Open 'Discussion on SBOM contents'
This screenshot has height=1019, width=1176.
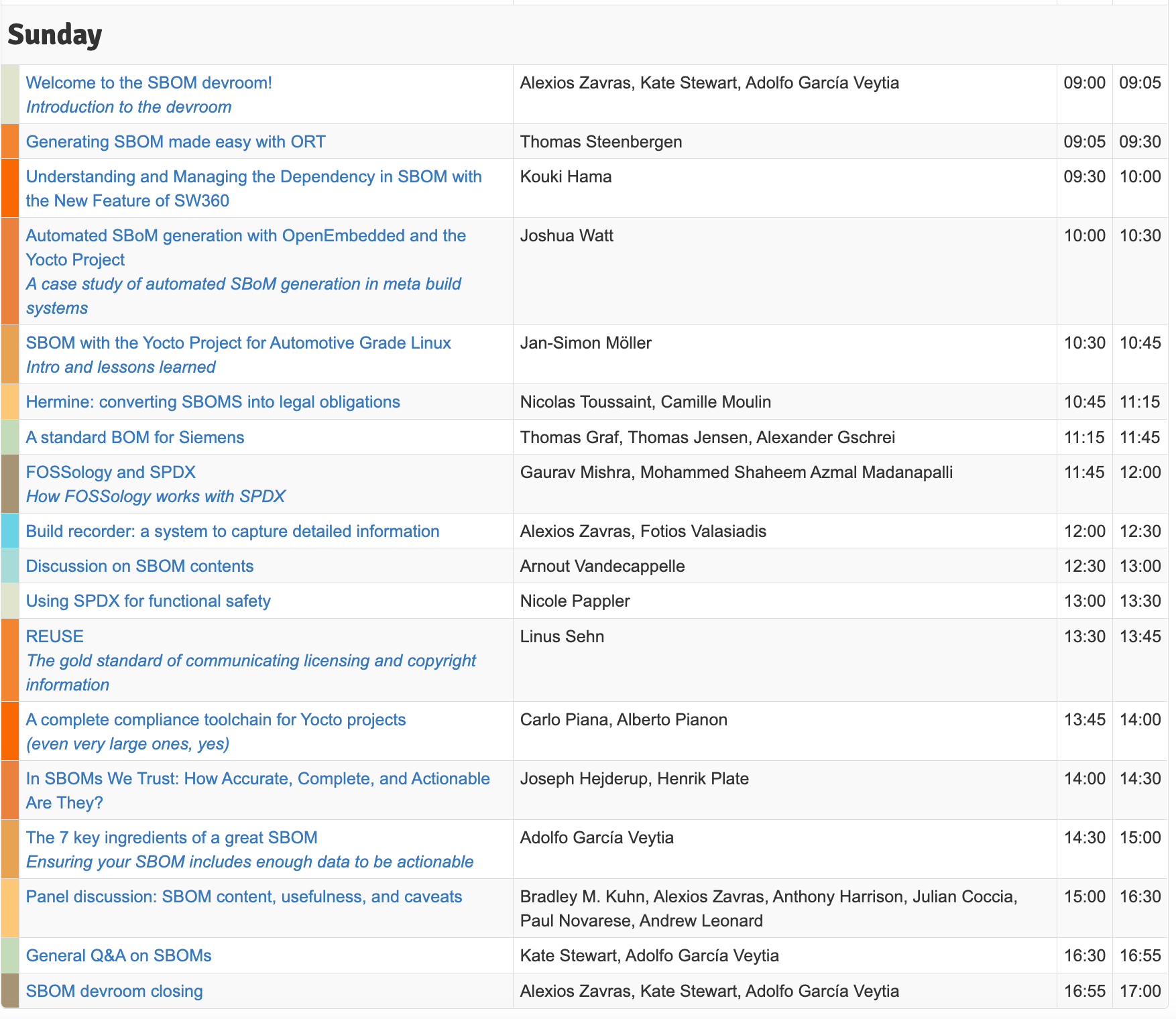coord(139,566)
